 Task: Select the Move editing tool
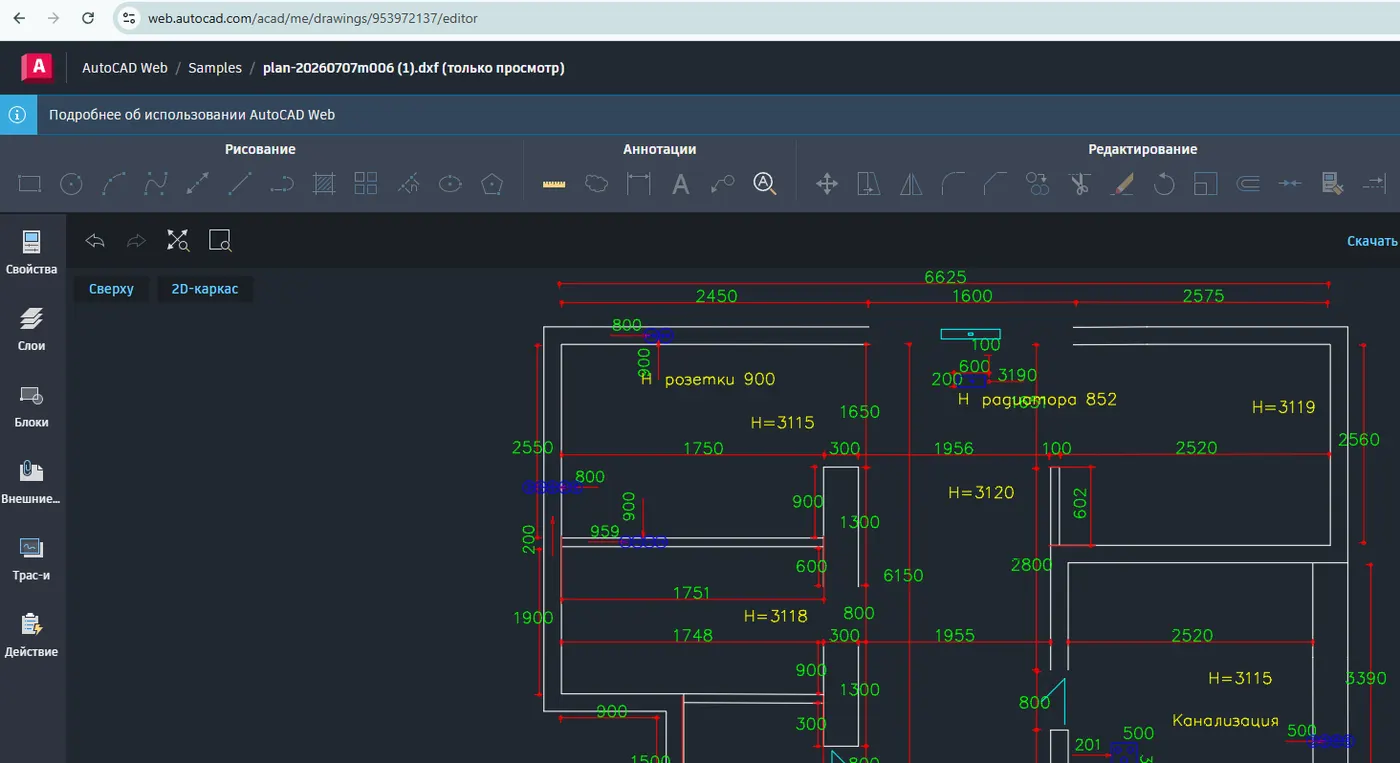point(827,183)
